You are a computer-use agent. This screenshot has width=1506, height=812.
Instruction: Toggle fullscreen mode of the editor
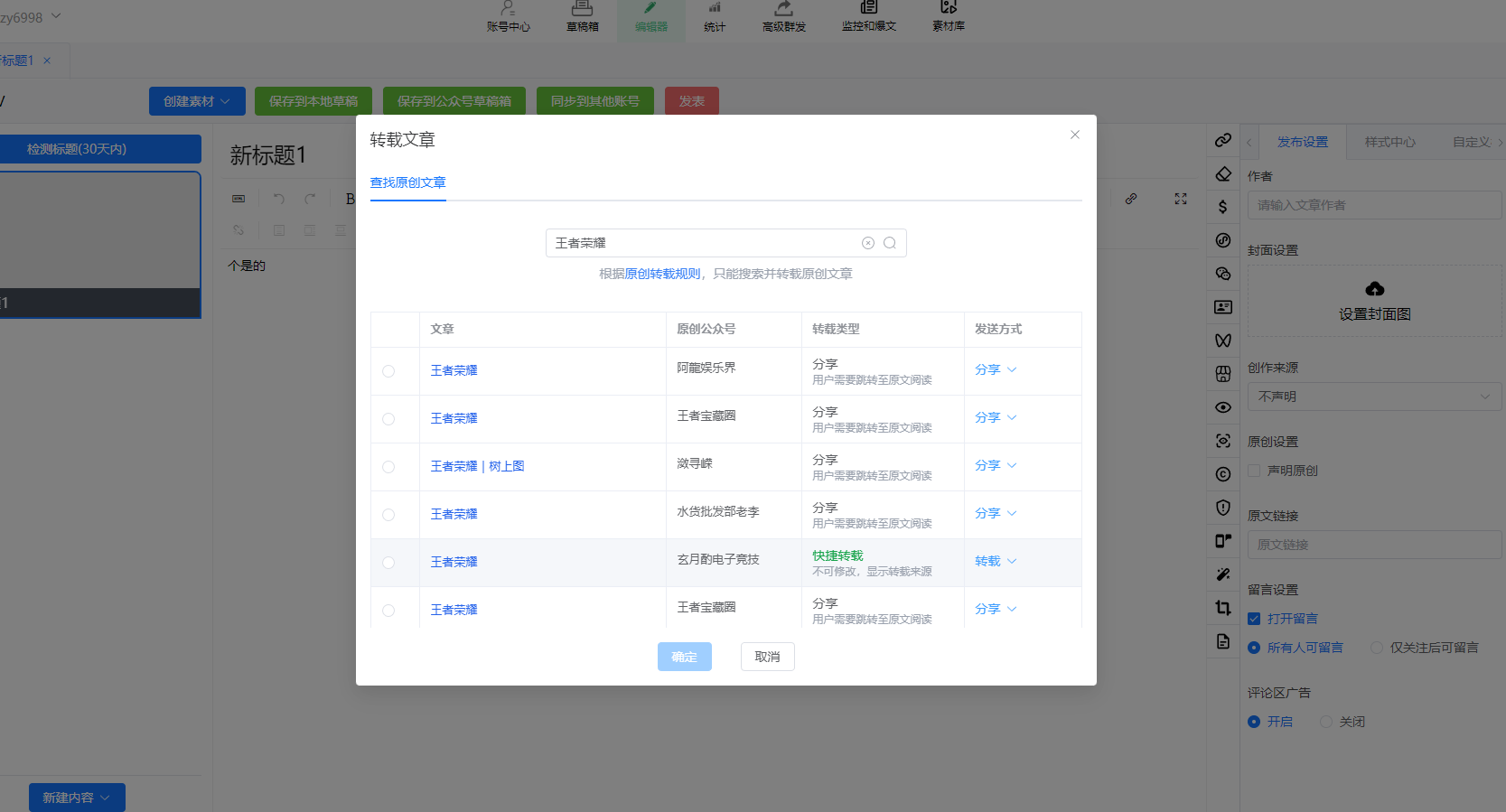coord(1181,199)
